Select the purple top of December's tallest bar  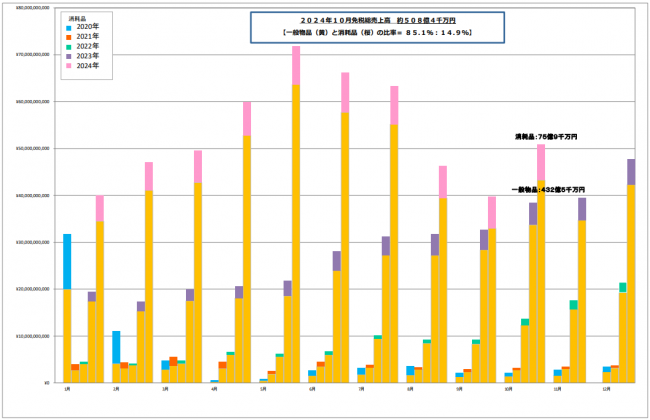[x=631, y=172]
